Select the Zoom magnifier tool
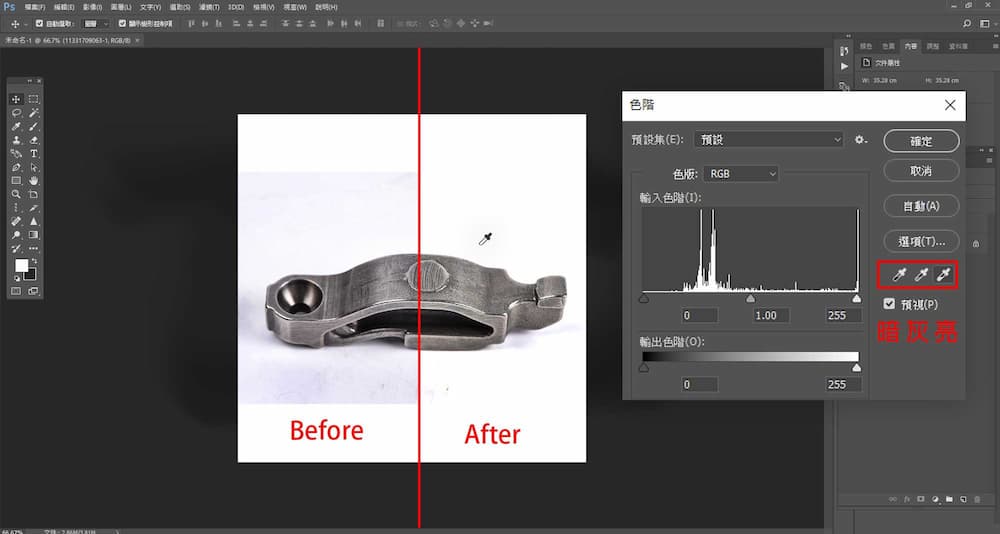 [x=16, y=195]
